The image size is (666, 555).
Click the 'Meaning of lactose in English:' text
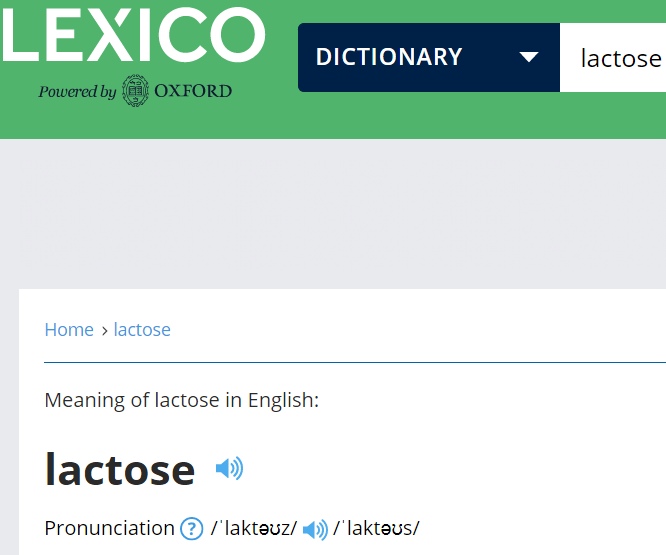point(182,400)
